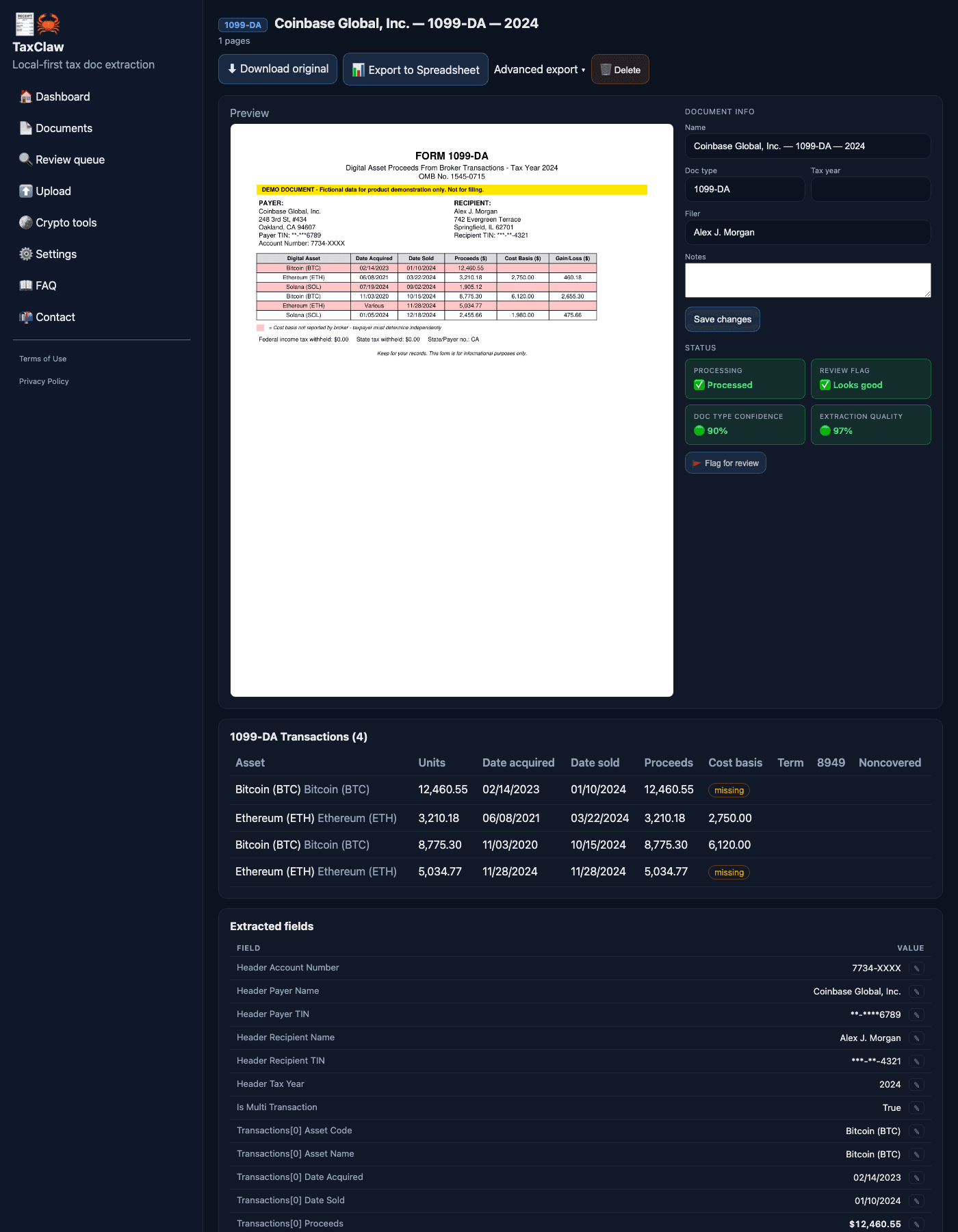Save changes to document info
Image resolution: width=958 pixels, height=1232 pixels.
click(723, 319)
